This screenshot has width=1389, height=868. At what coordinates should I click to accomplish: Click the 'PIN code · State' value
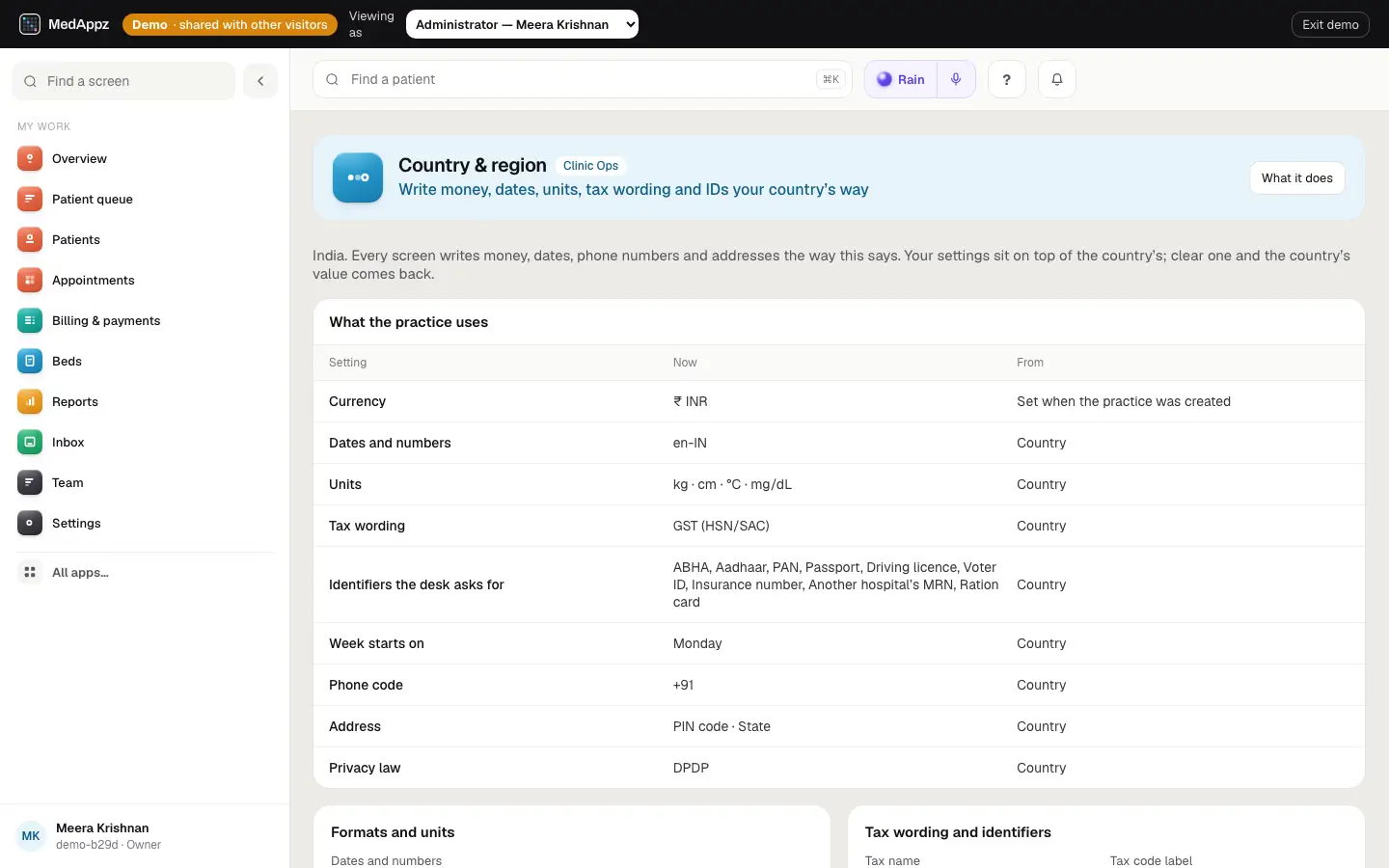coord(722,727)
